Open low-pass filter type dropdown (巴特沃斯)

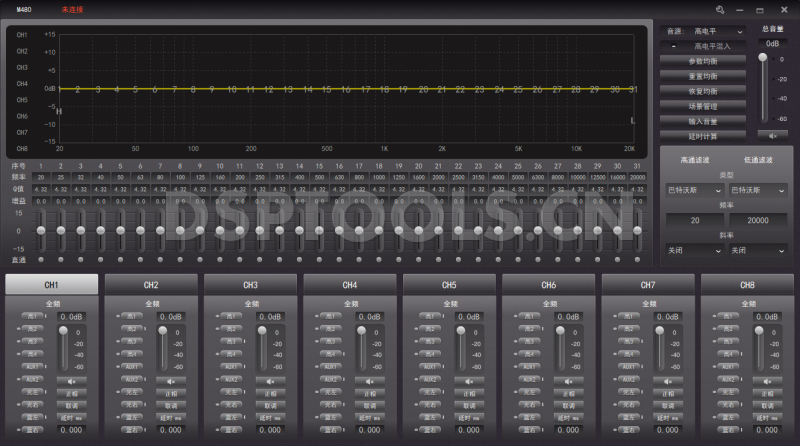pos(758,190)
